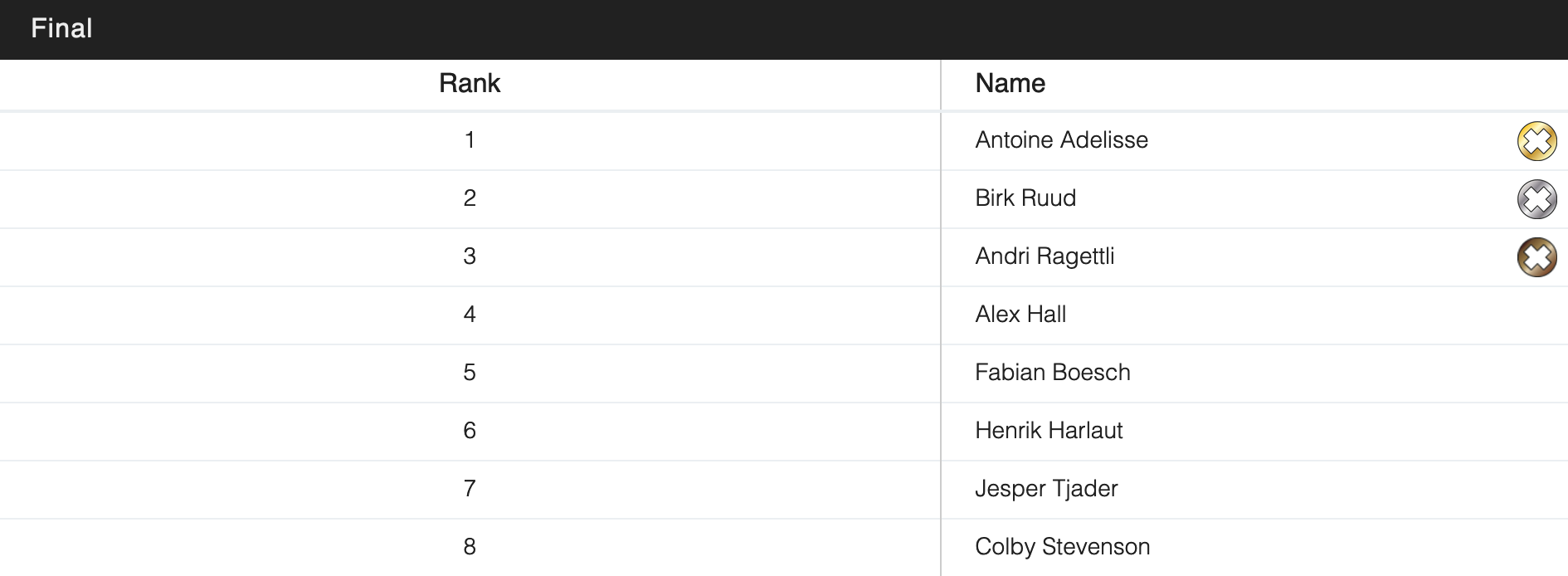Click the Rank column header
The width and height of the screenshot is (1568, 576).
point(470,84)
